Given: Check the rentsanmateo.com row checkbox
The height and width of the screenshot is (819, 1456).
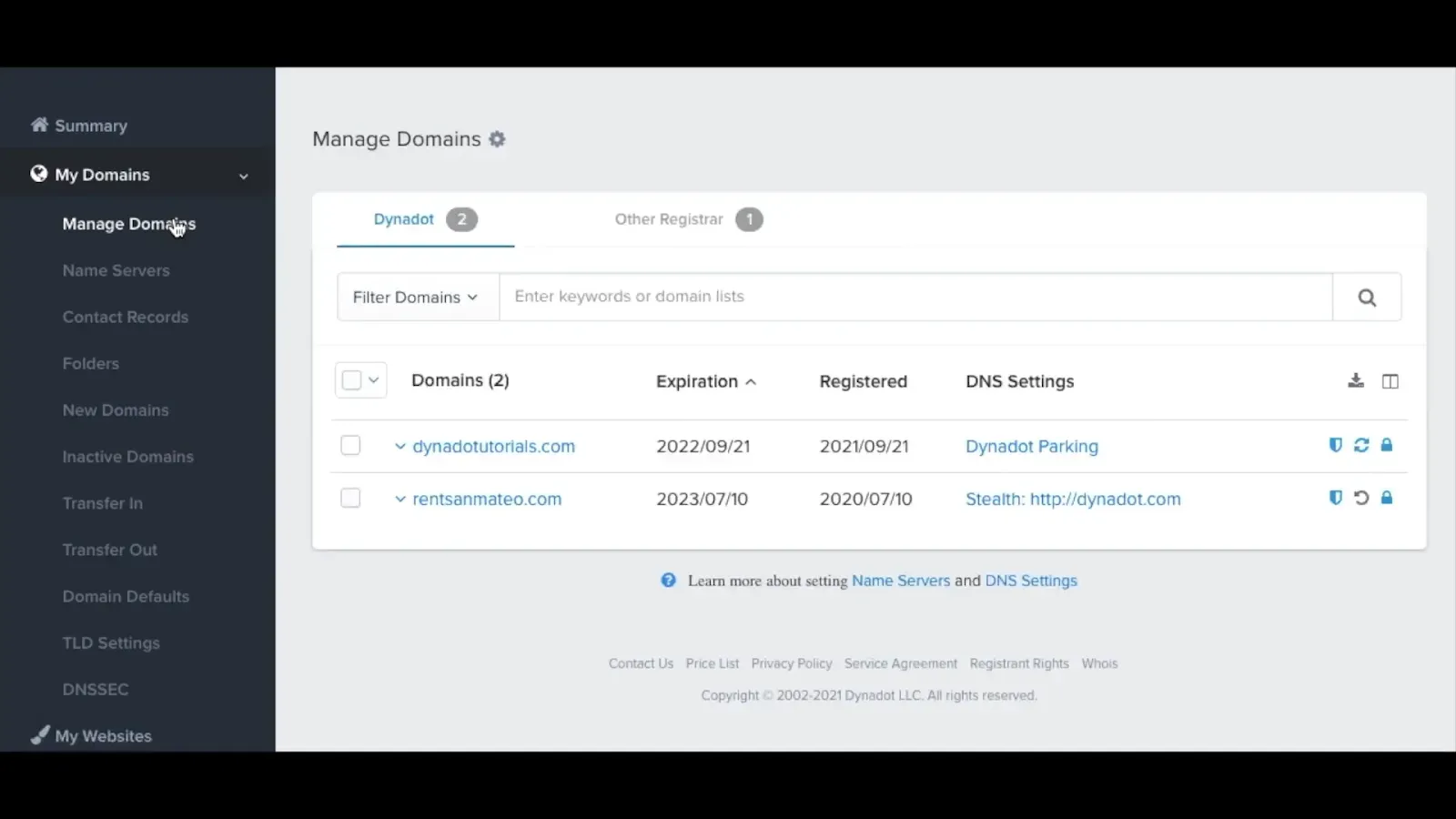Looking at the screenshot, I should click(x=350, y=498).
